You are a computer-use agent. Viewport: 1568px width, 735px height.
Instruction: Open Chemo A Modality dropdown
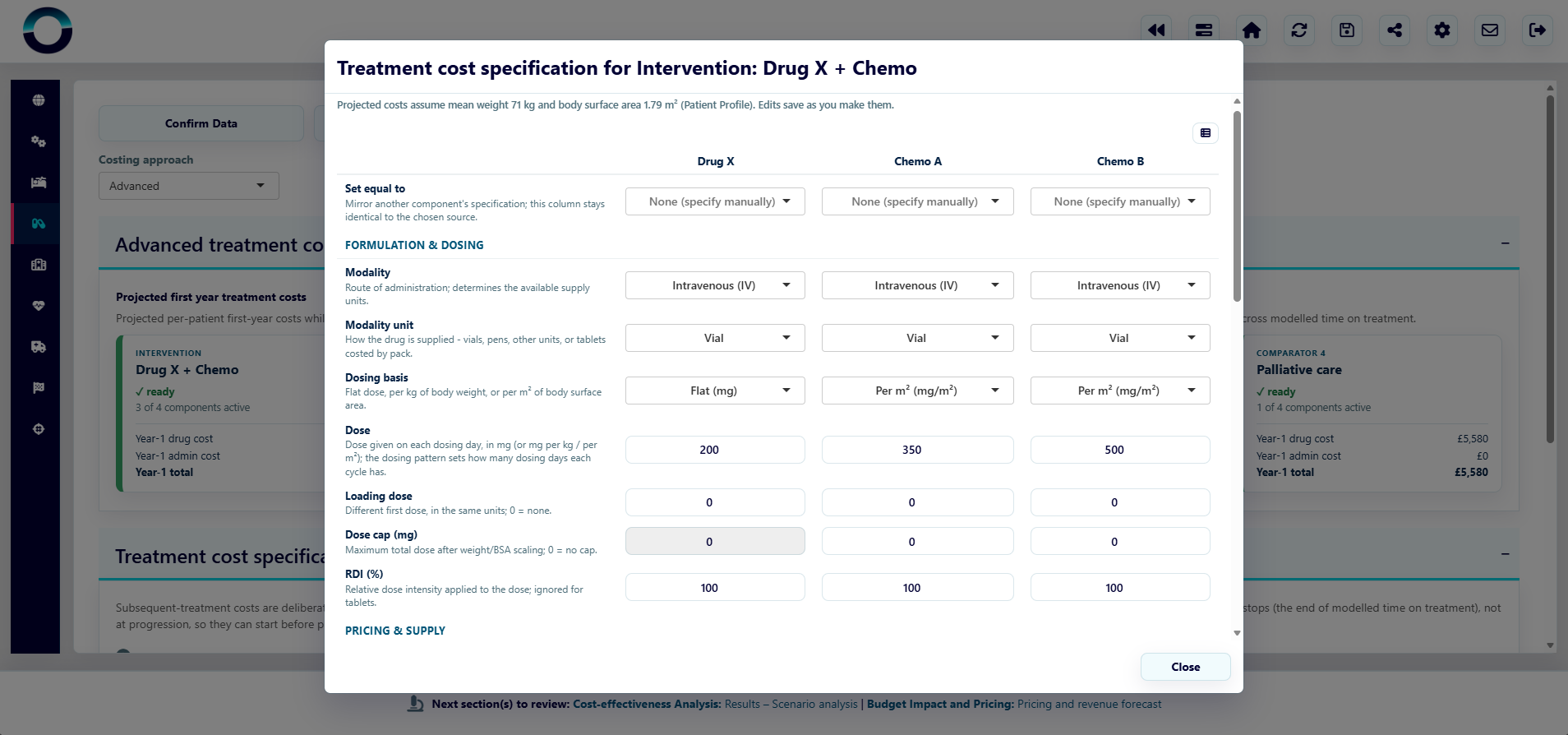[x=917, y=285]
